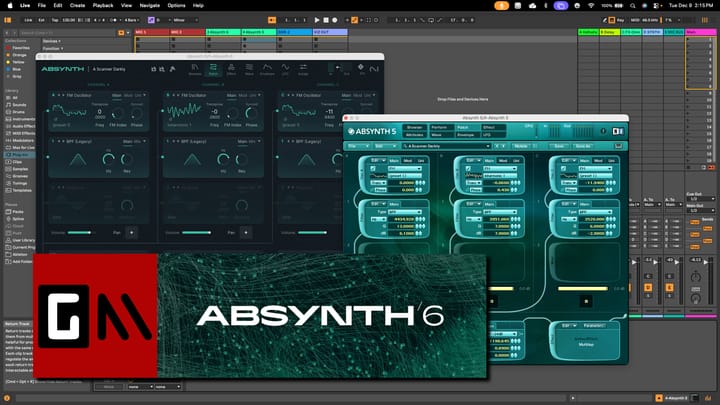This screenshot has width=720, height=405.
Task: Select the blue SYN 2 track header
Action: (294, 32)
